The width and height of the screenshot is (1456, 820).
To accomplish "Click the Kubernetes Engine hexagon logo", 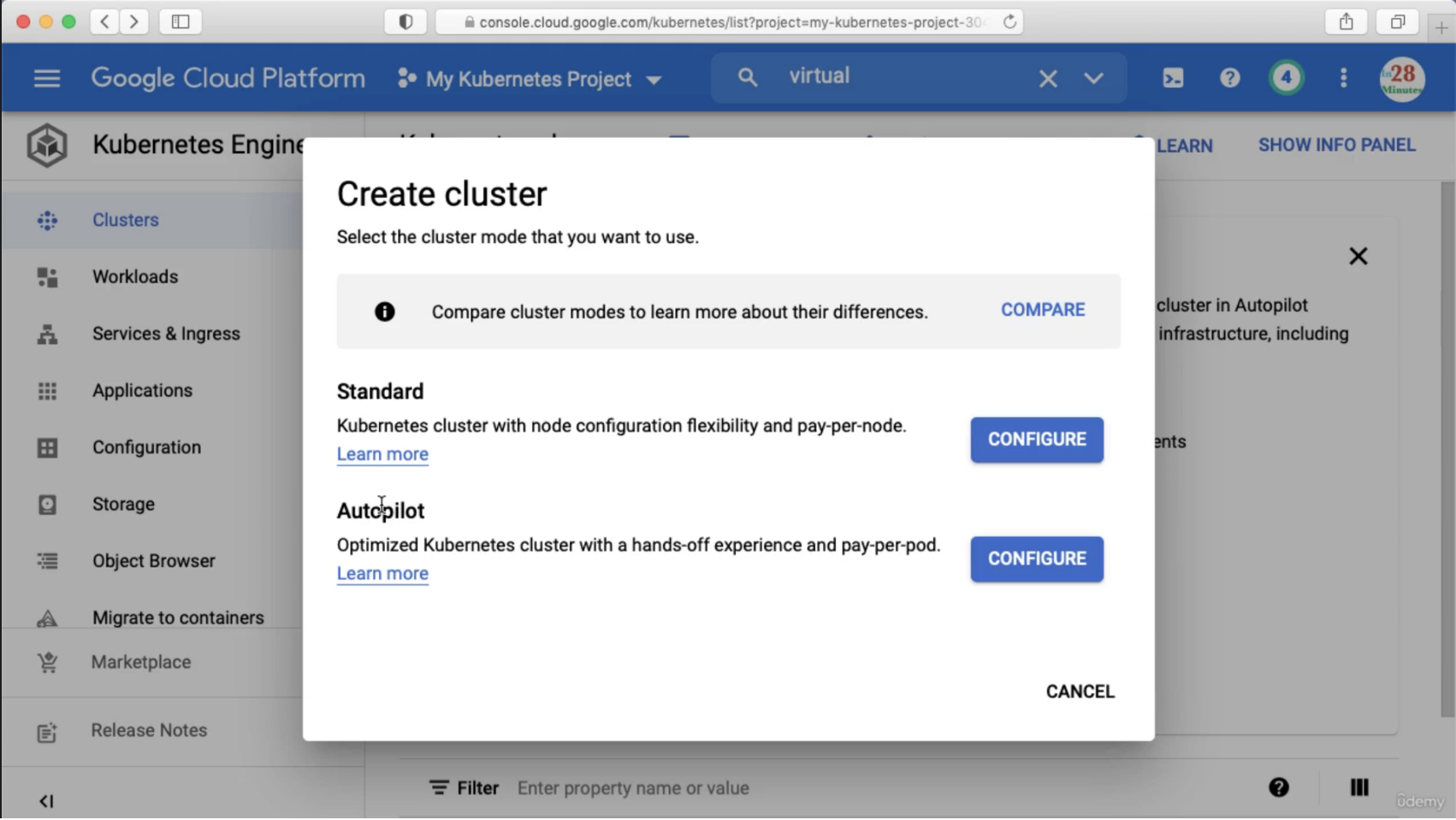I will (46, 145).
